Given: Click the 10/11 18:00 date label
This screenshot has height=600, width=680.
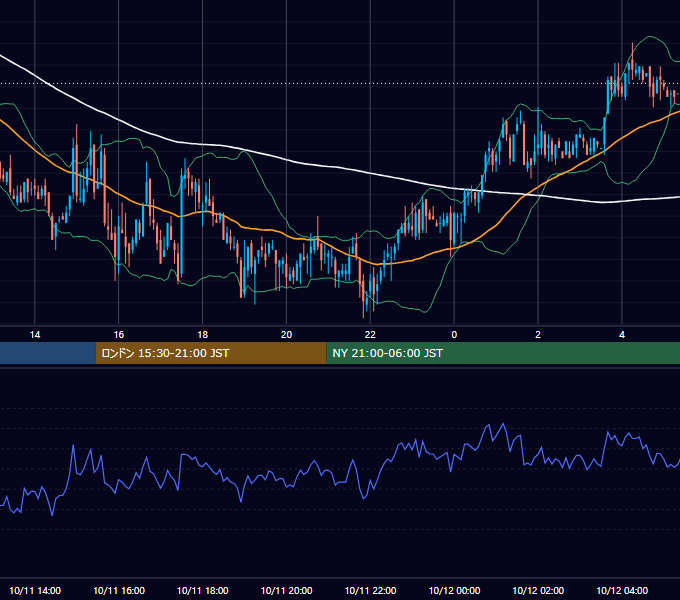Looking at the screenshot, I should click(203, 590).
